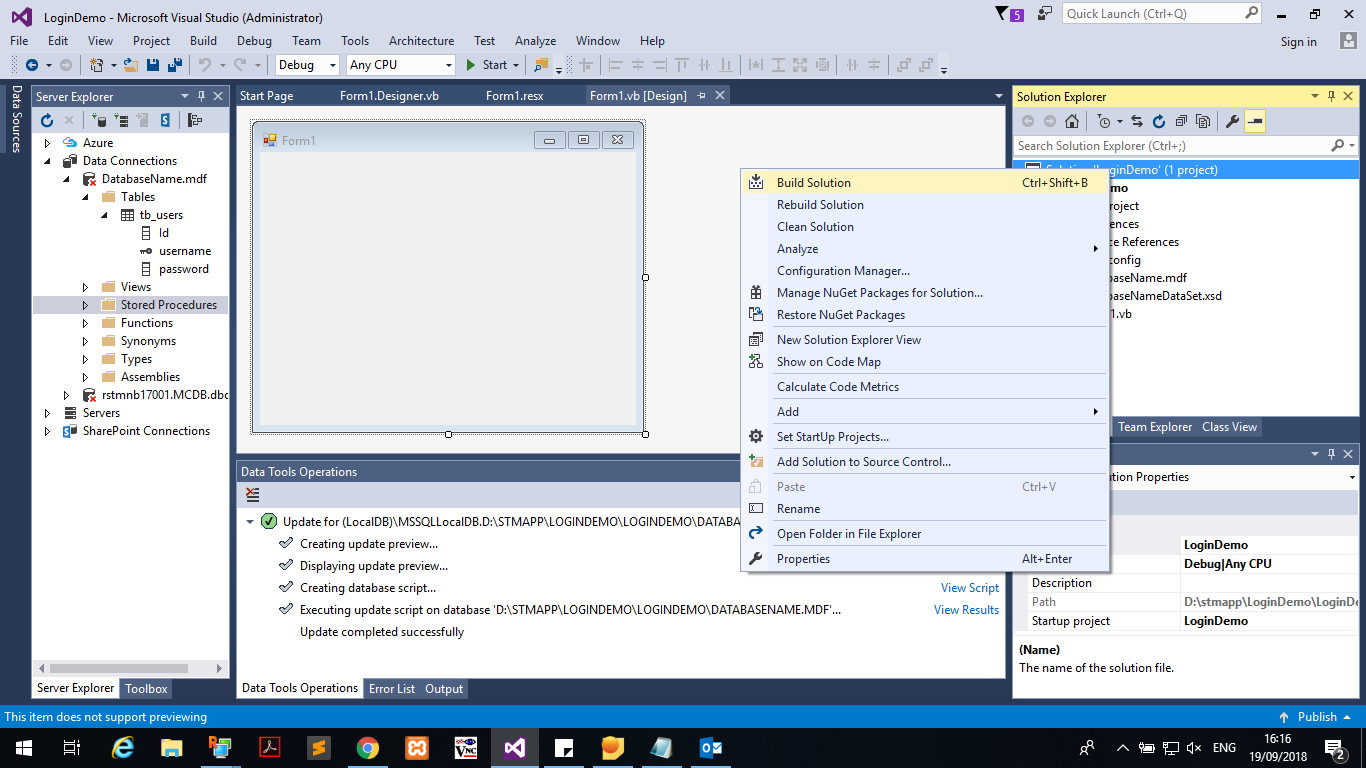Screen dimensions: 1366x768
Task: Click the Connect to Database icon
Action: click(100, 119)
